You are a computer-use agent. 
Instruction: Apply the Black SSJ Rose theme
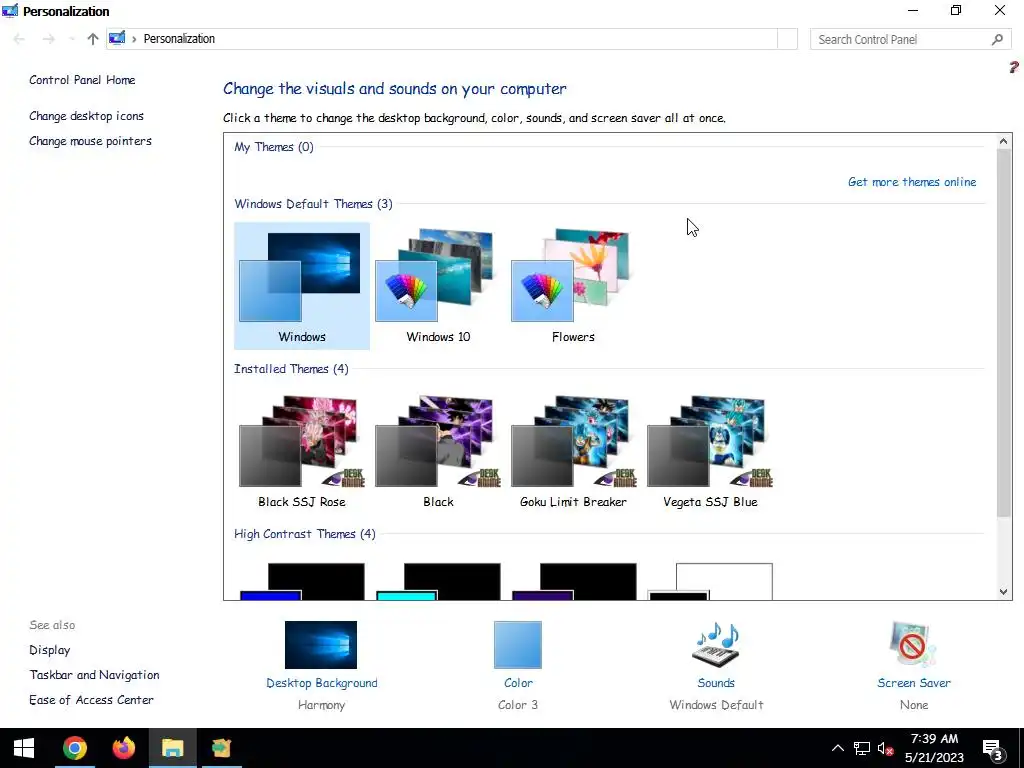click(x=302, y=451)
